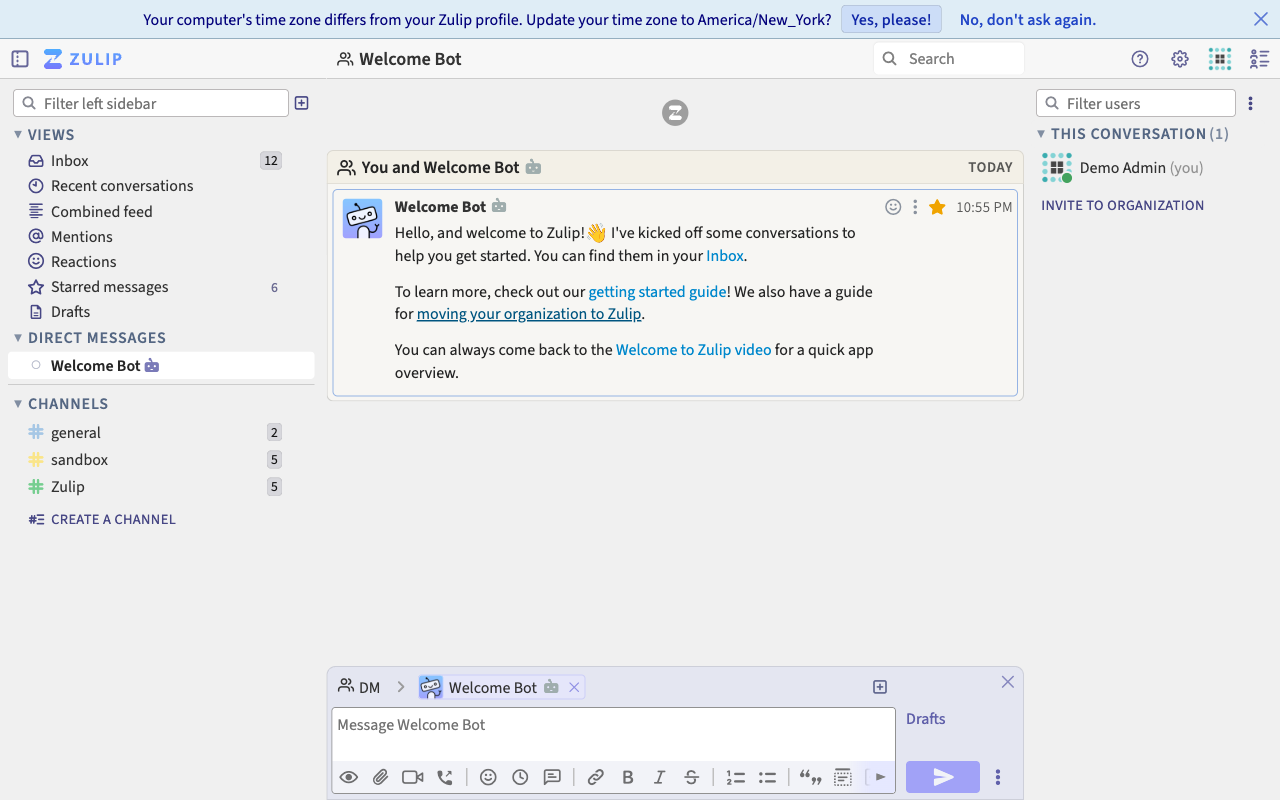Toggle the left sidebar visibility
The width and height of the screenshot is (1280, 800).
20,59
